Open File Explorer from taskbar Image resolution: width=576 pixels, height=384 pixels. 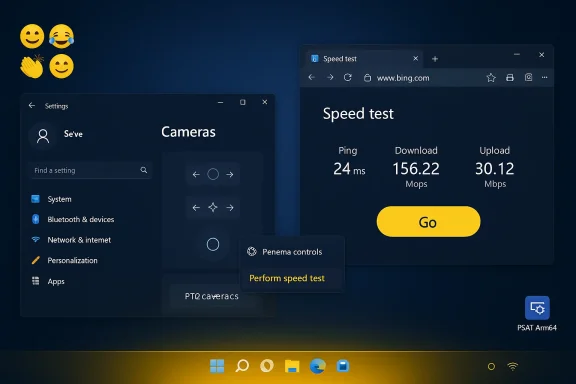[x=292, y=366]
